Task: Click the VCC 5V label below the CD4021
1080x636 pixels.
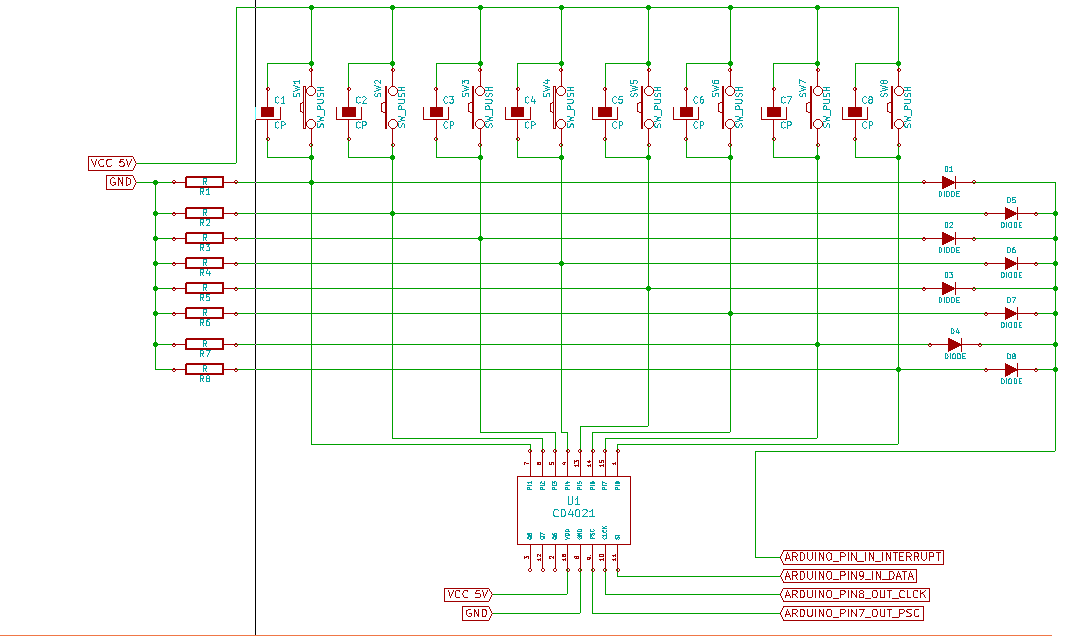Action: 468,594
